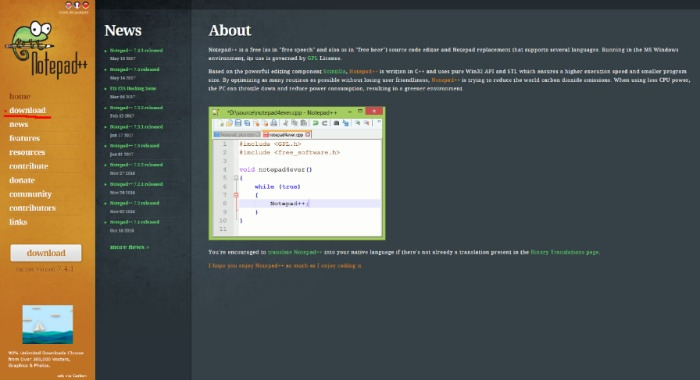
Task: Open Notepad++ 7.2.1 released news item
Action: [136, 184]
